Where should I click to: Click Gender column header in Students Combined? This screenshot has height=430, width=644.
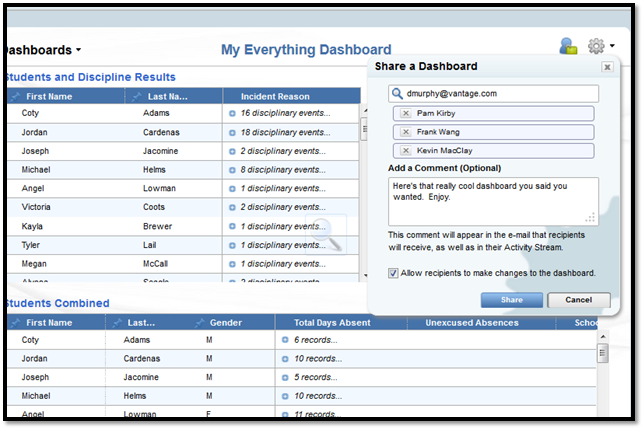[x=225, y=323]
